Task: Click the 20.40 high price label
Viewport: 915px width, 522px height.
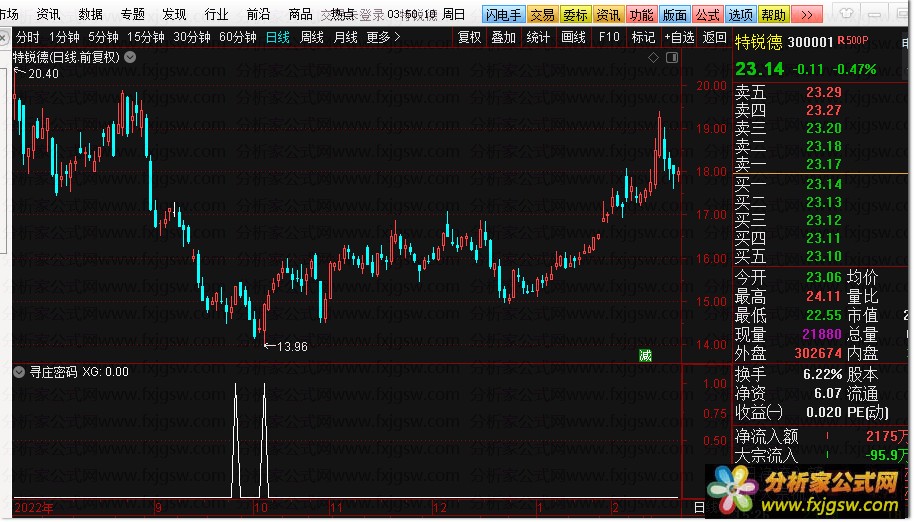Action: [x=43, y=73]
